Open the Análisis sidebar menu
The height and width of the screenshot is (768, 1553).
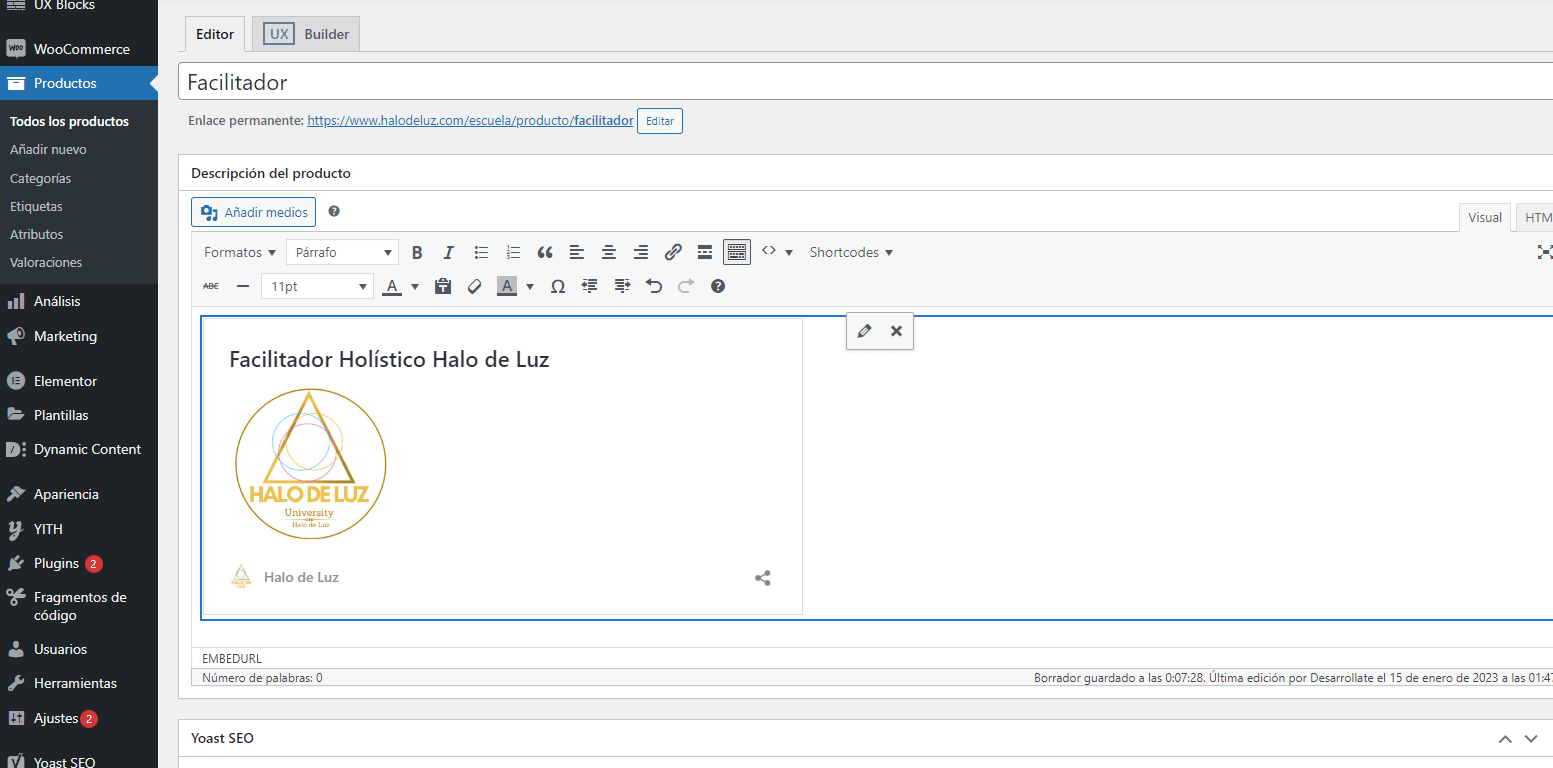pyautogui.click(x=79, y=301)
